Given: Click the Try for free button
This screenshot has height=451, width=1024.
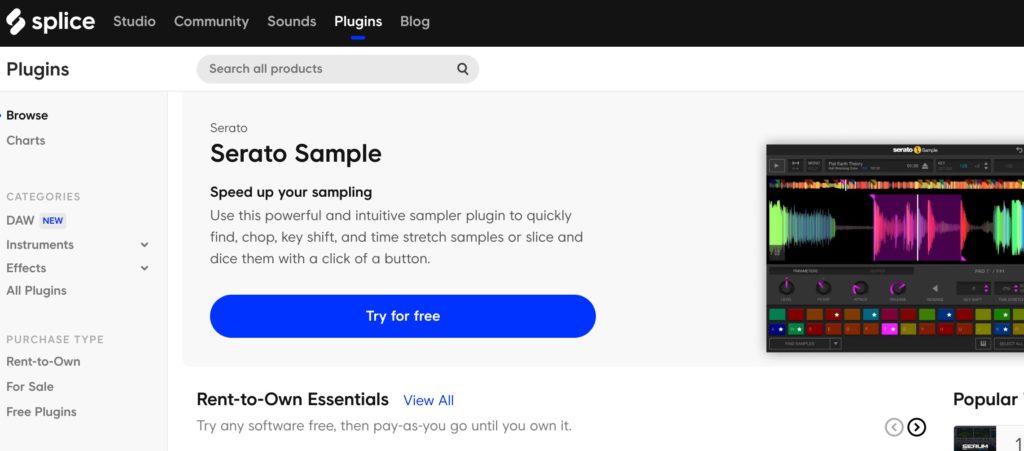Looking at the screenshot, I should tap(402, 316).
